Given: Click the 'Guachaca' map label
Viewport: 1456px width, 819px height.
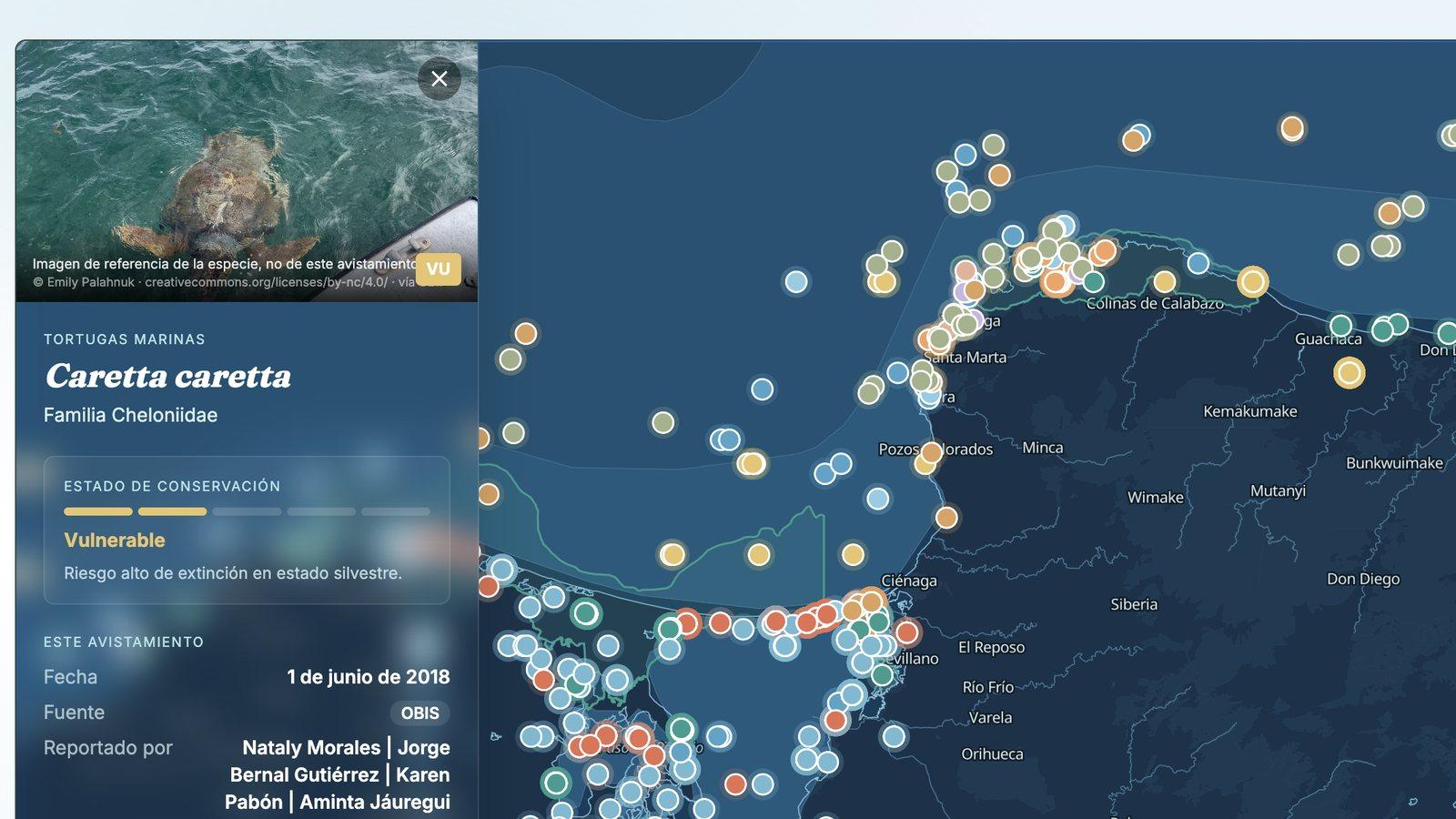Looking at the screenshot, I should click(x=1329, y=339).
